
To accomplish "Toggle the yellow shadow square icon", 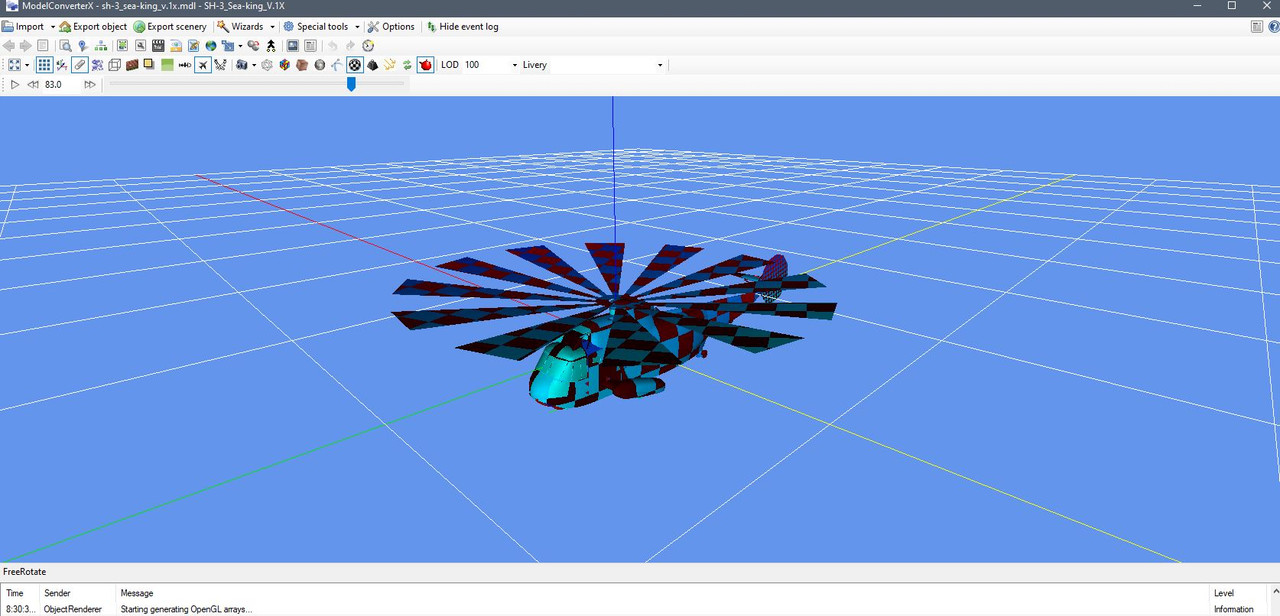I will tap(149, 65).
